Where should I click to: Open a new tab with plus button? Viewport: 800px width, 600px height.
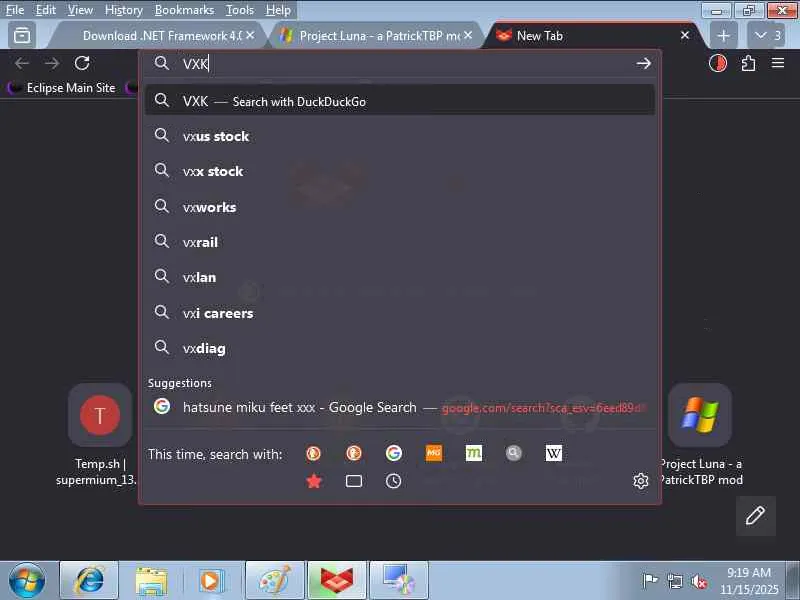tap(723, 35)
